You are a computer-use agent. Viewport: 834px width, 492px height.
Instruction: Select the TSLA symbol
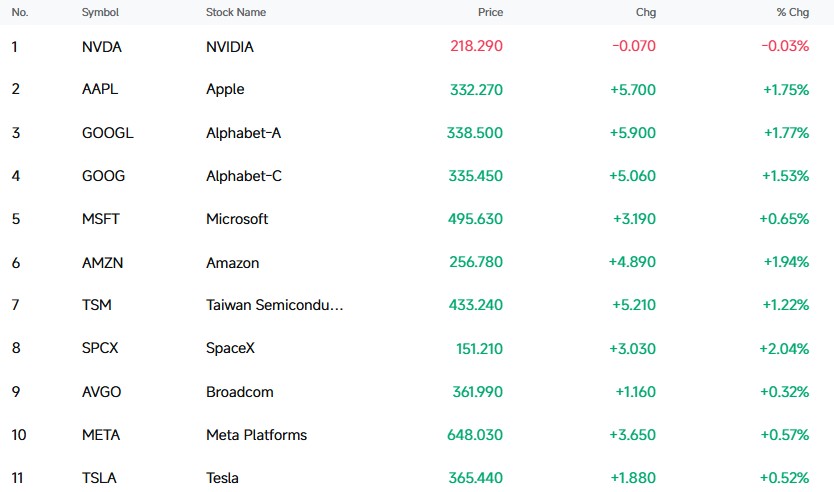(99, 478)
